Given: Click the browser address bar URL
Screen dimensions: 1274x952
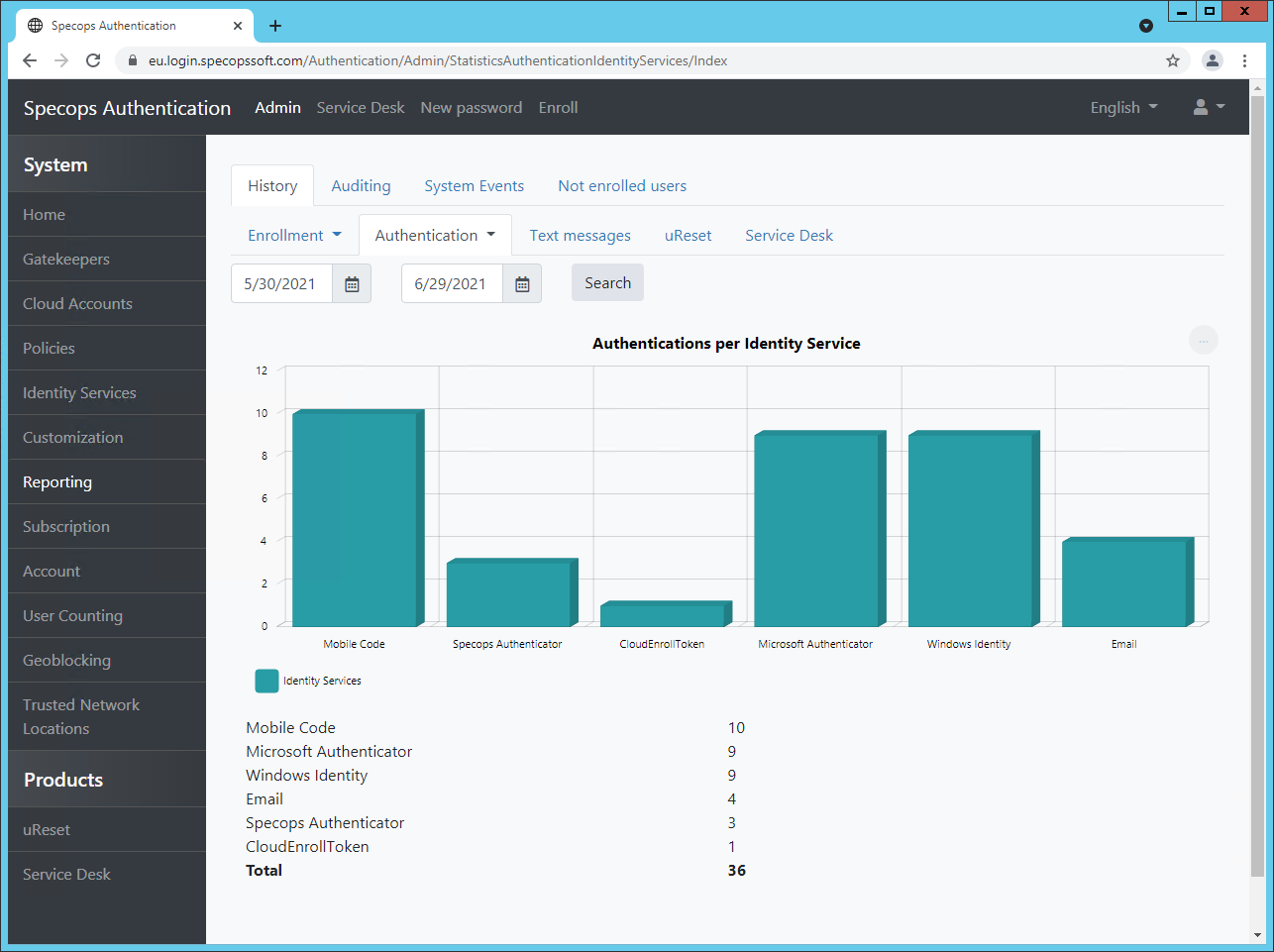Looking at the screenshot, I should (x=438, y=60).
